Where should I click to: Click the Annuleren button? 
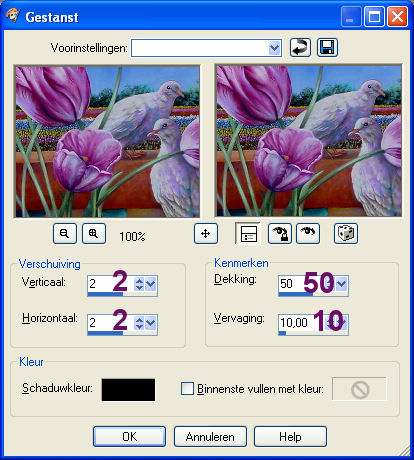210,436
